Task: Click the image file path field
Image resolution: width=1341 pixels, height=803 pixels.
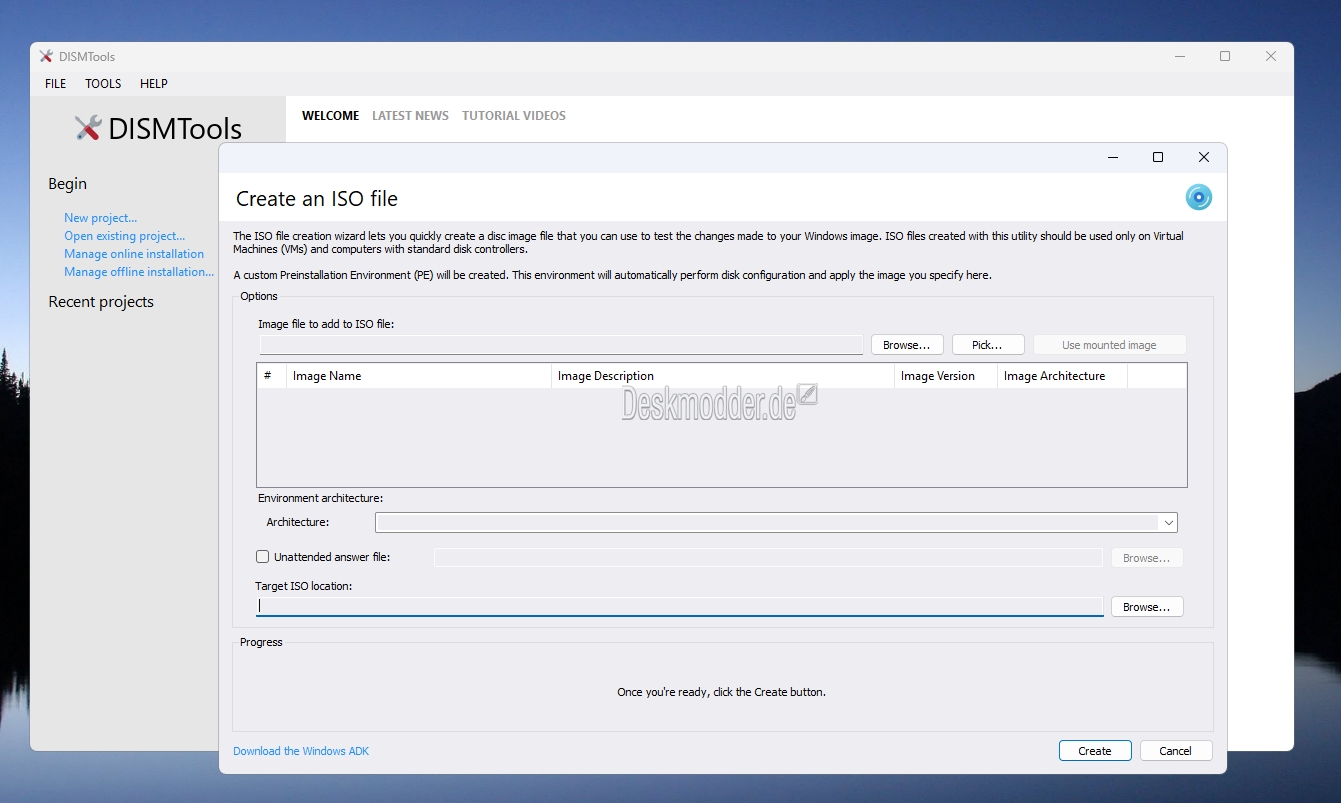Action: click(561, 345)
